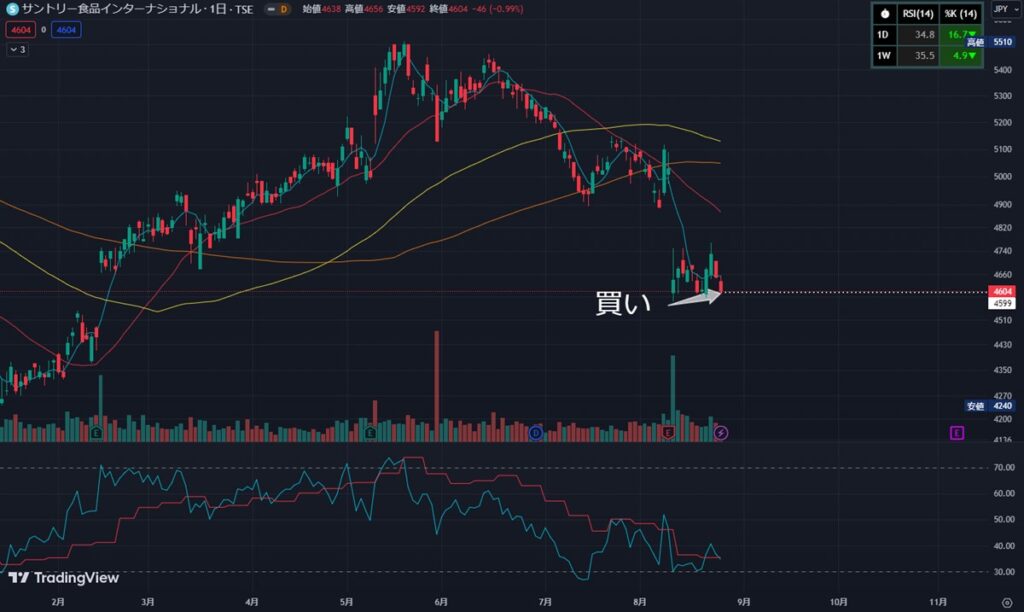Click the 9月 time axis label

743,602
